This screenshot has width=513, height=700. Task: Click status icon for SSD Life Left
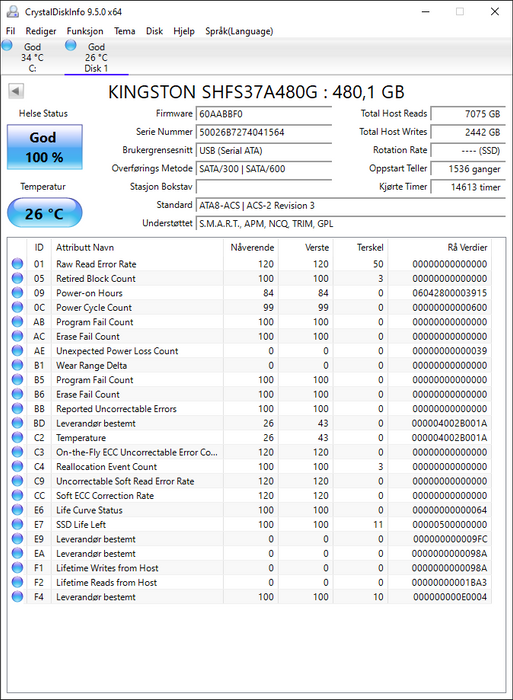click(17, 525)
